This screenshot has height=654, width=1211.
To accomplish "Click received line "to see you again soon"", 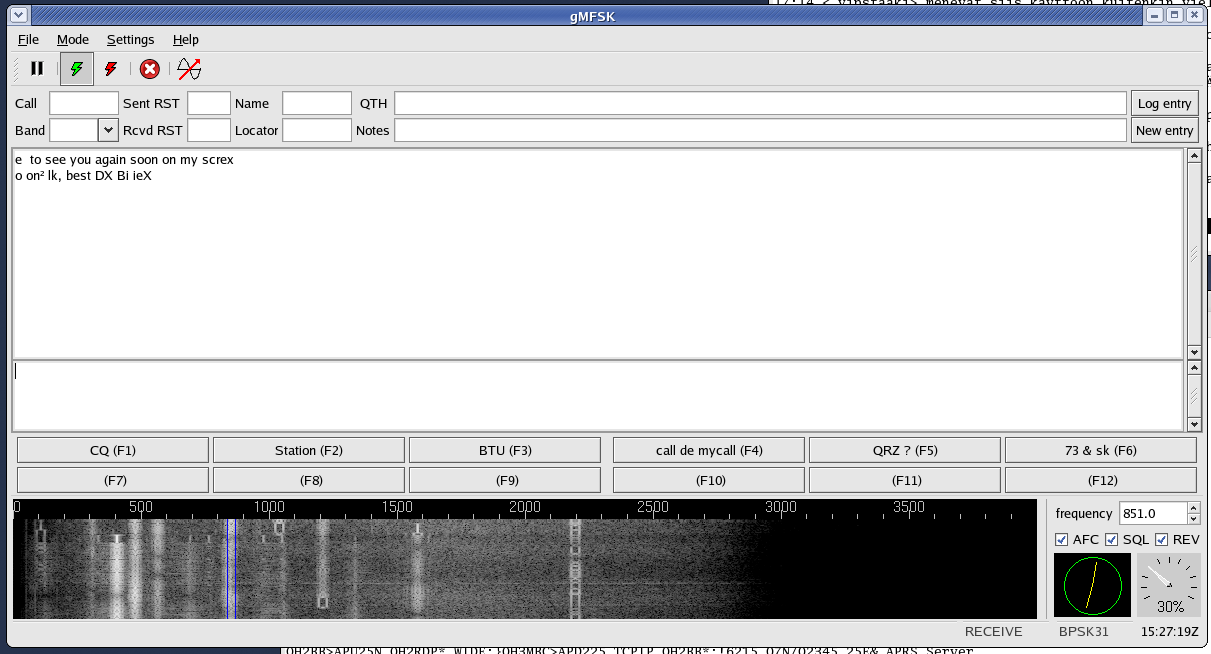I will coord(124,160).
